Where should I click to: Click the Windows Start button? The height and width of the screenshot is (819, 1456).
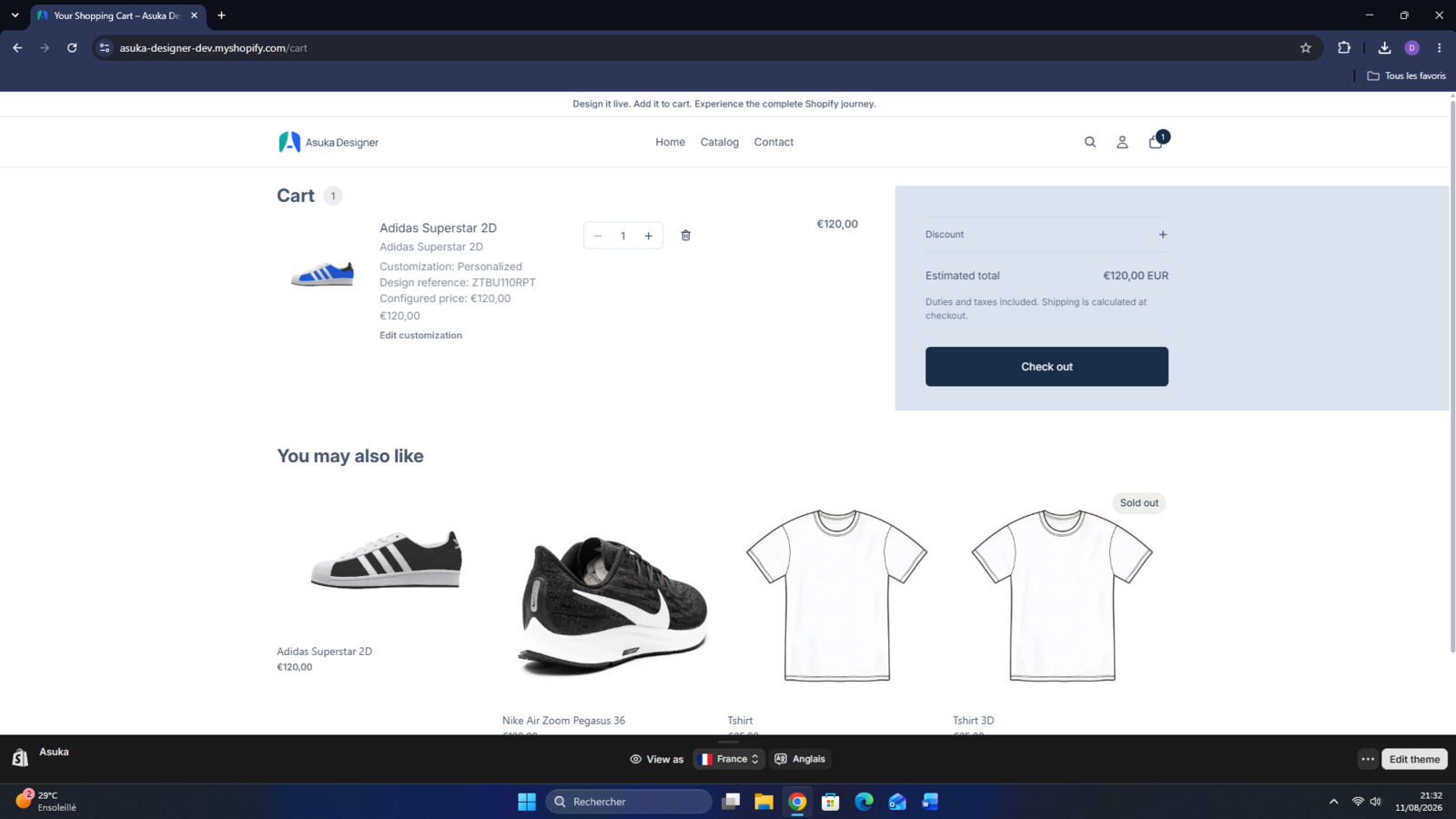[527, 802]
